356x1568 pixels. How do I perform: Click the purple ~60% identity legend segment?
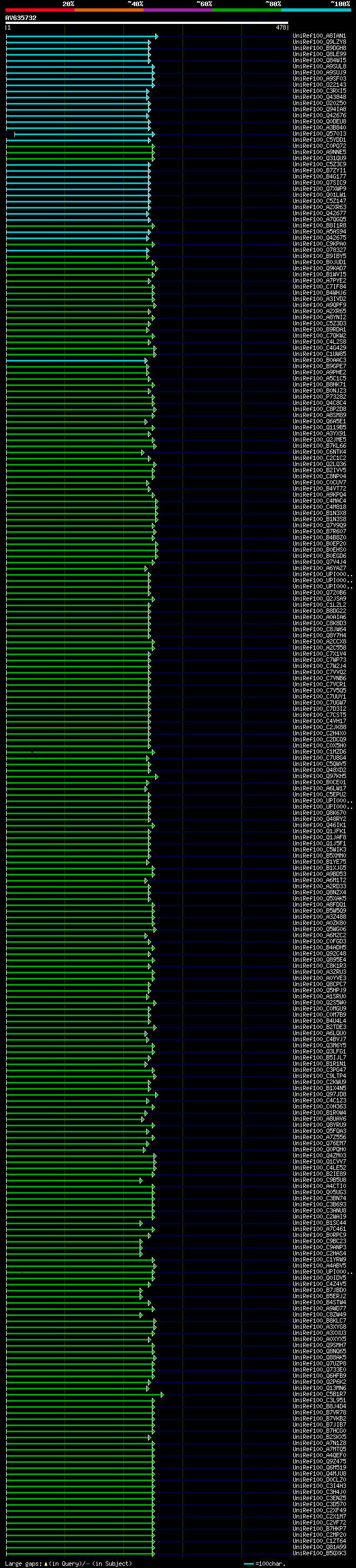click(x=177, y=10)
